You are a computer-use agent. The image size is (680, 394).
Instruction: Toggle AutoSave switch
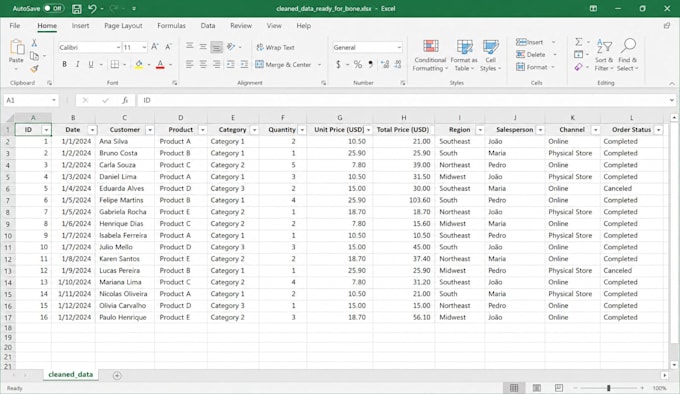[53, 8]
